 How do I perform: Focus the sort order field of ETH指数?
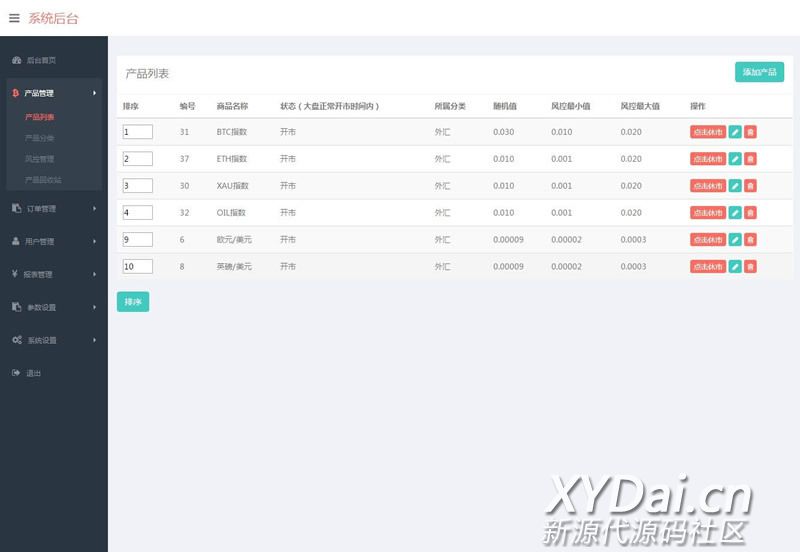[x=138, y=159]
